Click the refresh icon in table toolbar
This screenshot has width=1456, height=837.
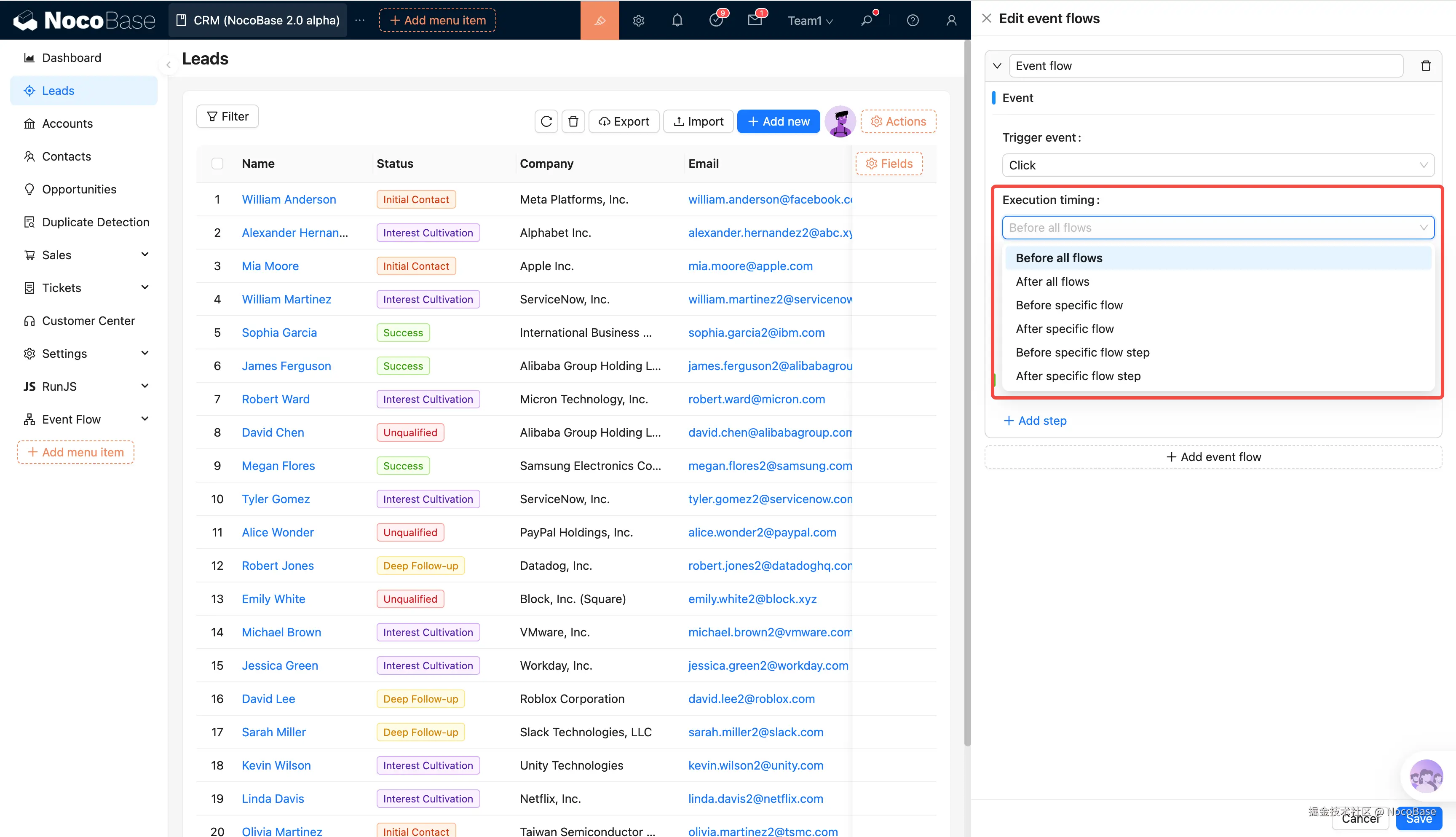coord(546,121)
